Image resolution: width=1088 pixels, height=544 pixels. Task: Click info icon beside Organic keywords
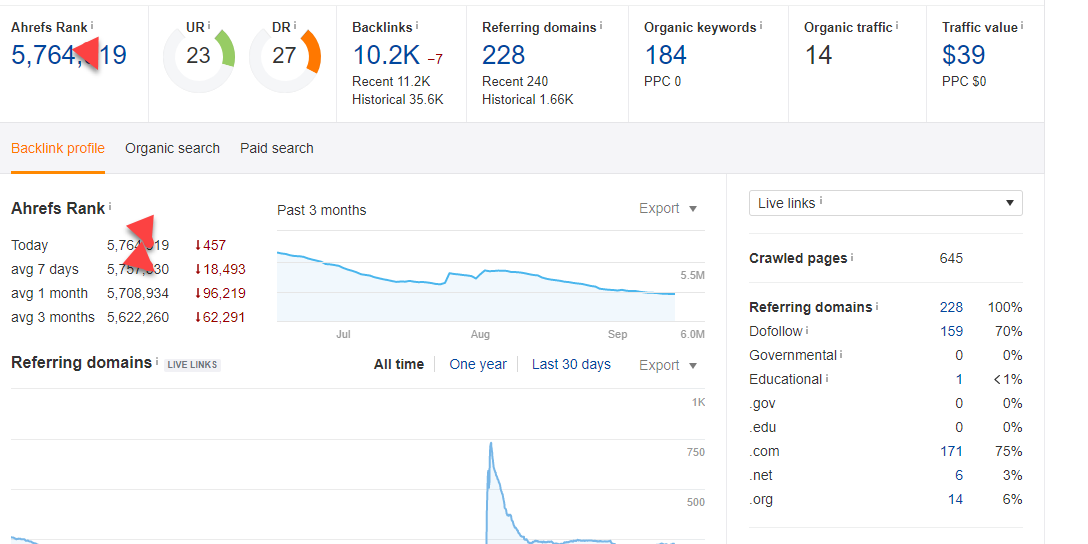click(760, 26)
